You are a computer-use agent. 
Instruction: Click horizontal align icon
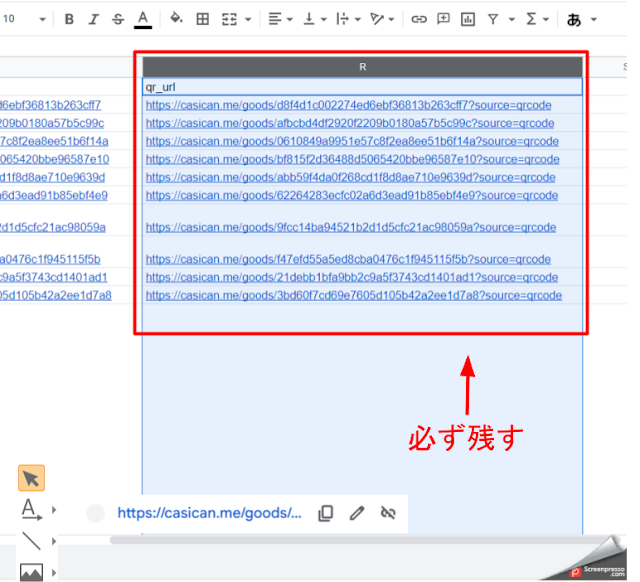[275, 19]
